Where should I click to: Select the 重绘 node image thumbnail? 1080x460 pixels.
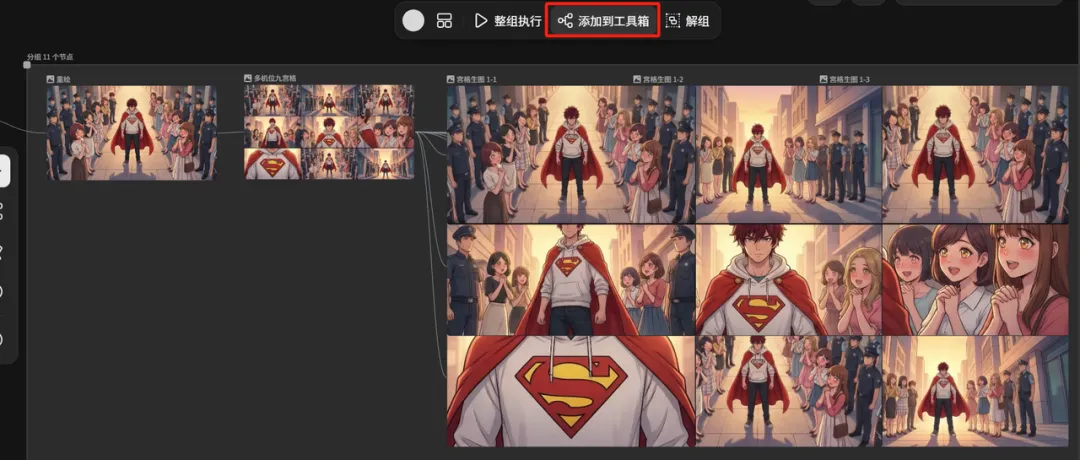tap(132, 133)
